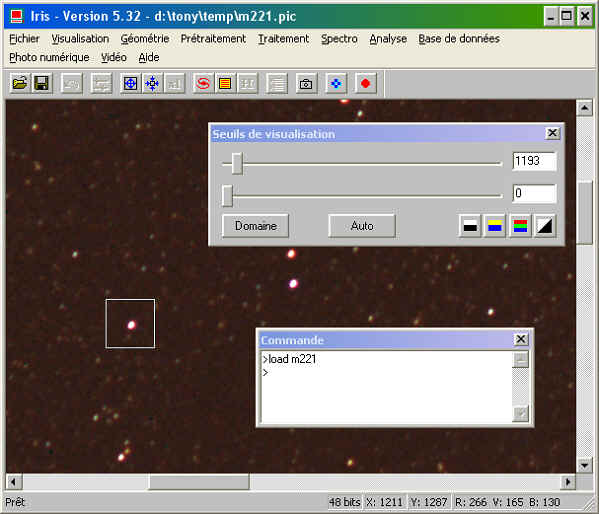Click the open file folder icon
The width and height of the screenshot is (599, 514).
tap(20, 83)
